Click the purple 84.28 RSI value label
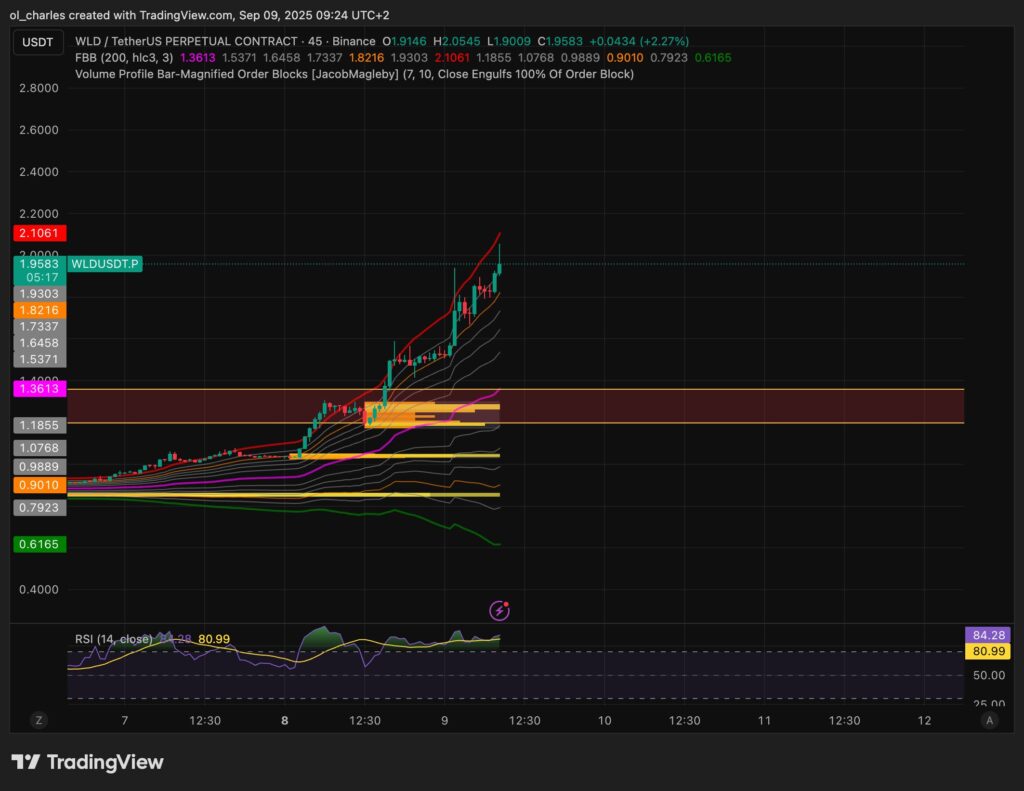Viewport: 1024px width, 791px height. click(988, 635)
